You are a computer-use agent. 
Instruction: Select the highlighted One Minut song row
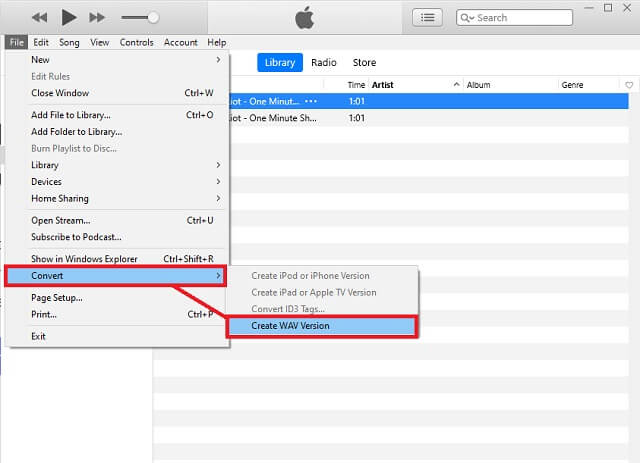[x=429, y=101]
